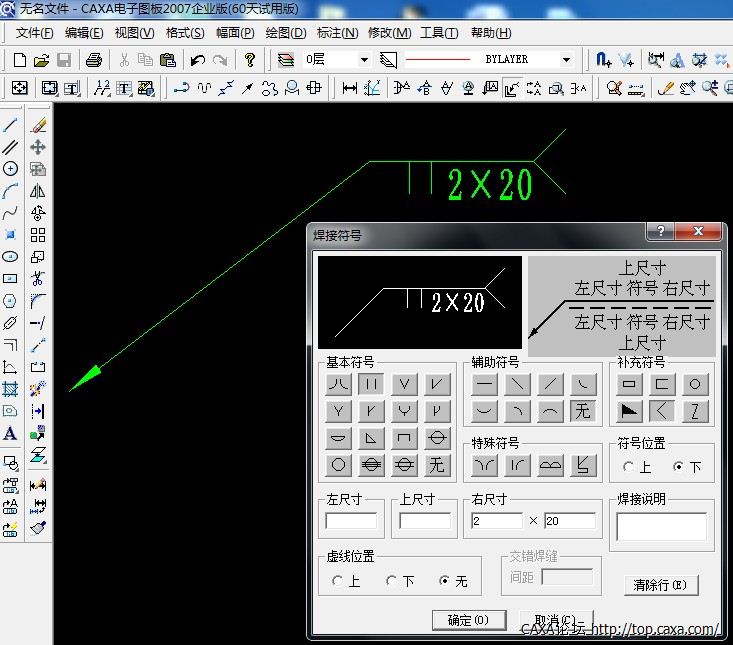
Task: Click the Print icon in toolbar
Action: [94, 60]
